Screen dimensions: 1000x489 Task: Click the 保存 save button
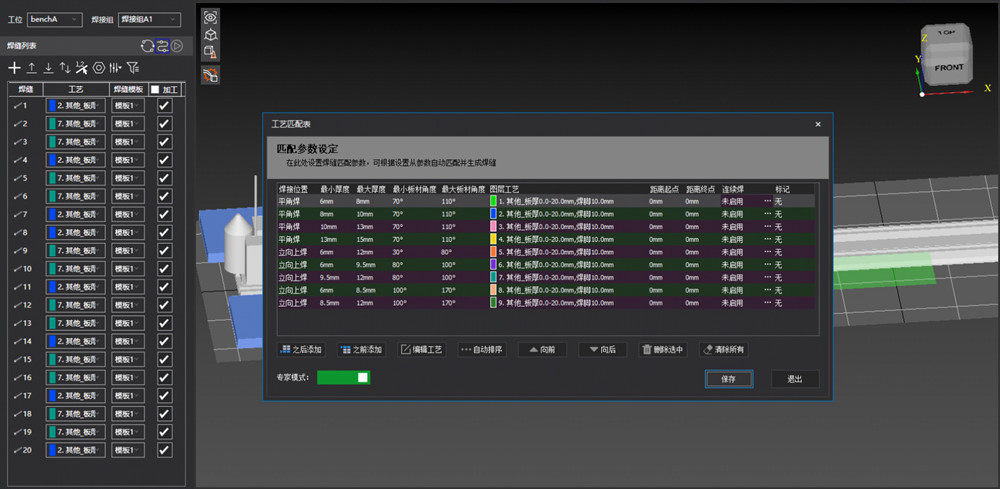pyautogui.click(x=728, y=379)
